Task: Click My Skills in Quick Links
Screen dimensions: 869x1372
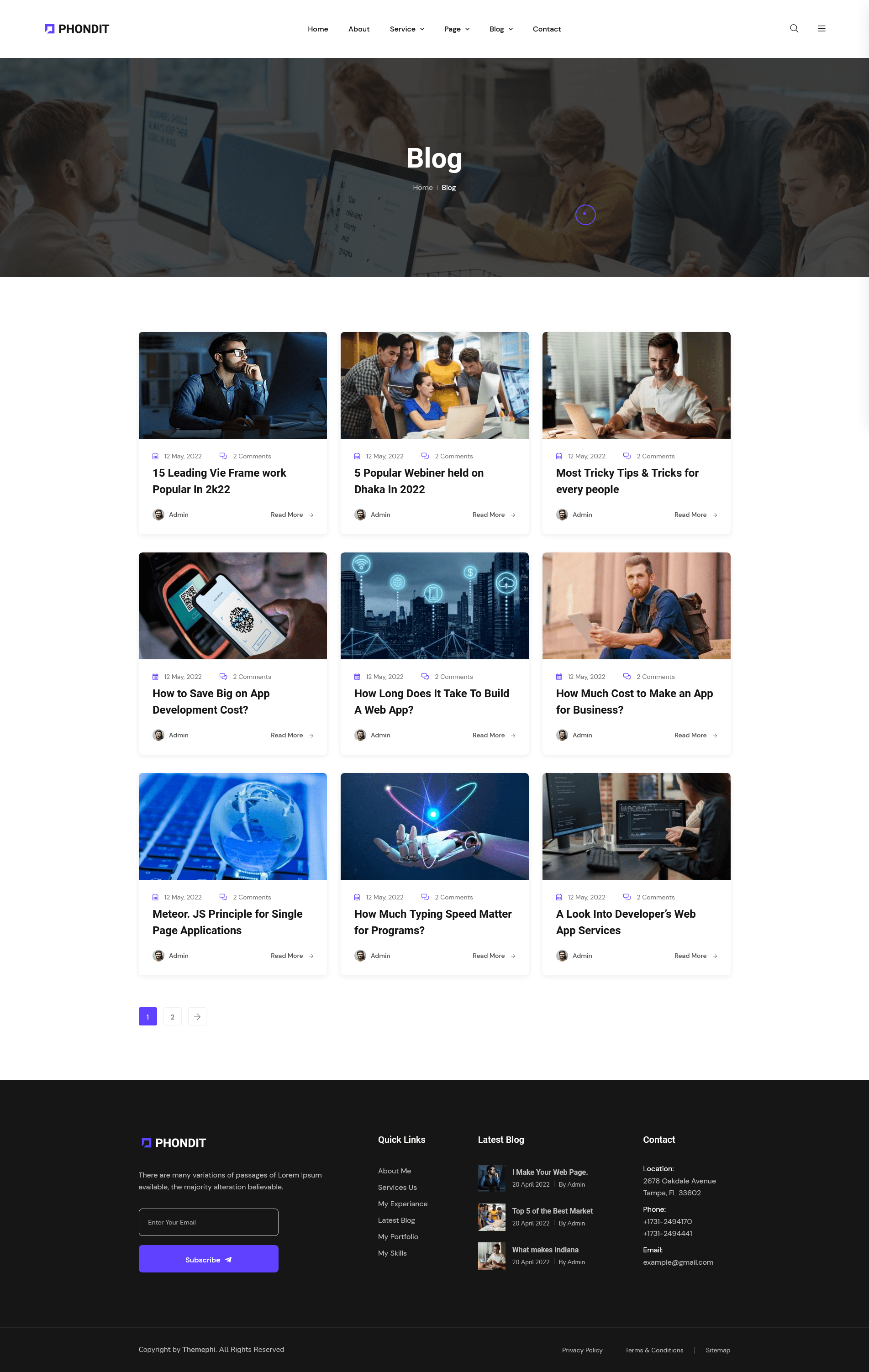Action: click(392, 1253)
